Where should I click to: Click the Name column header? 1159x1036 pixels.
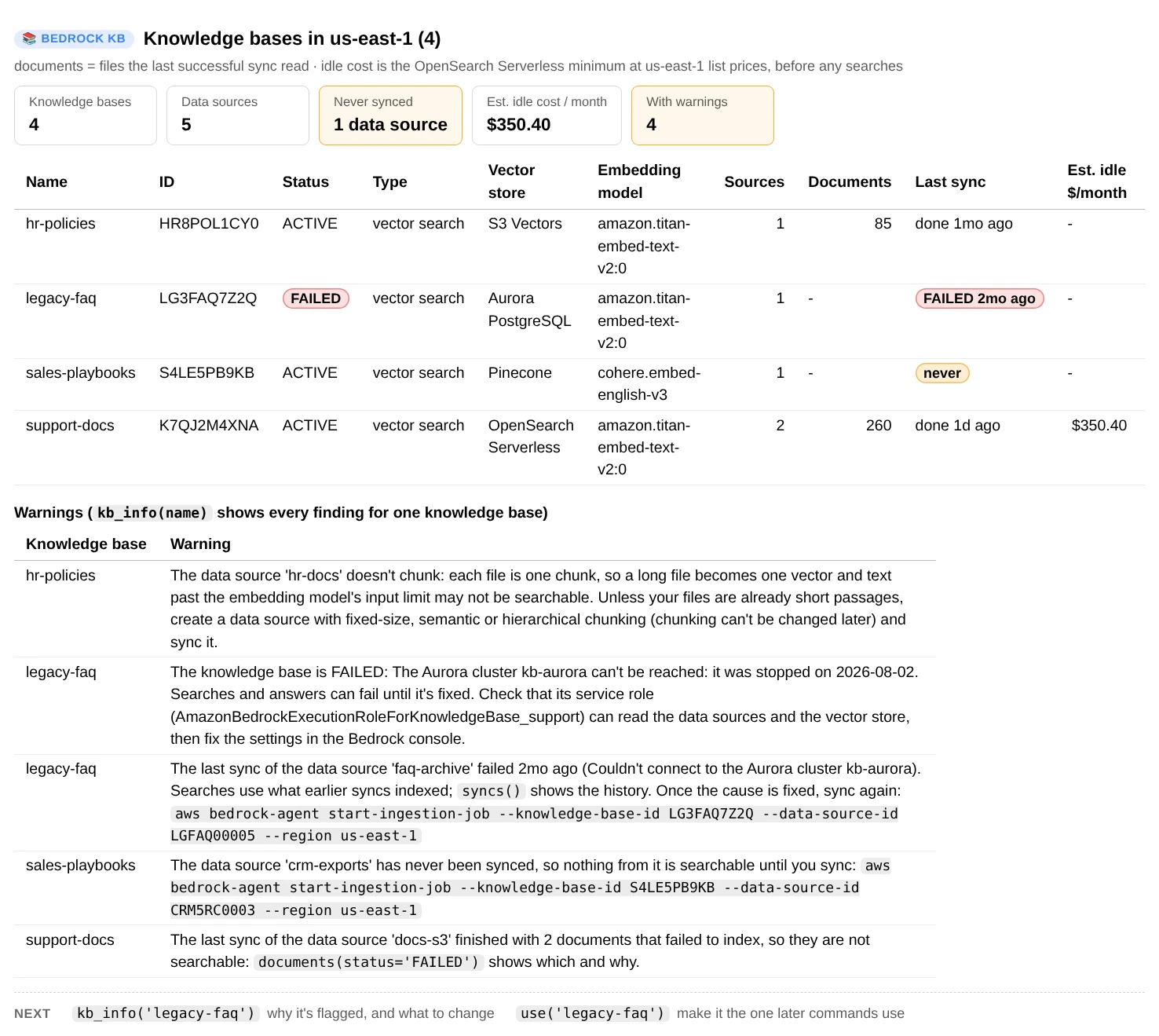46,181
